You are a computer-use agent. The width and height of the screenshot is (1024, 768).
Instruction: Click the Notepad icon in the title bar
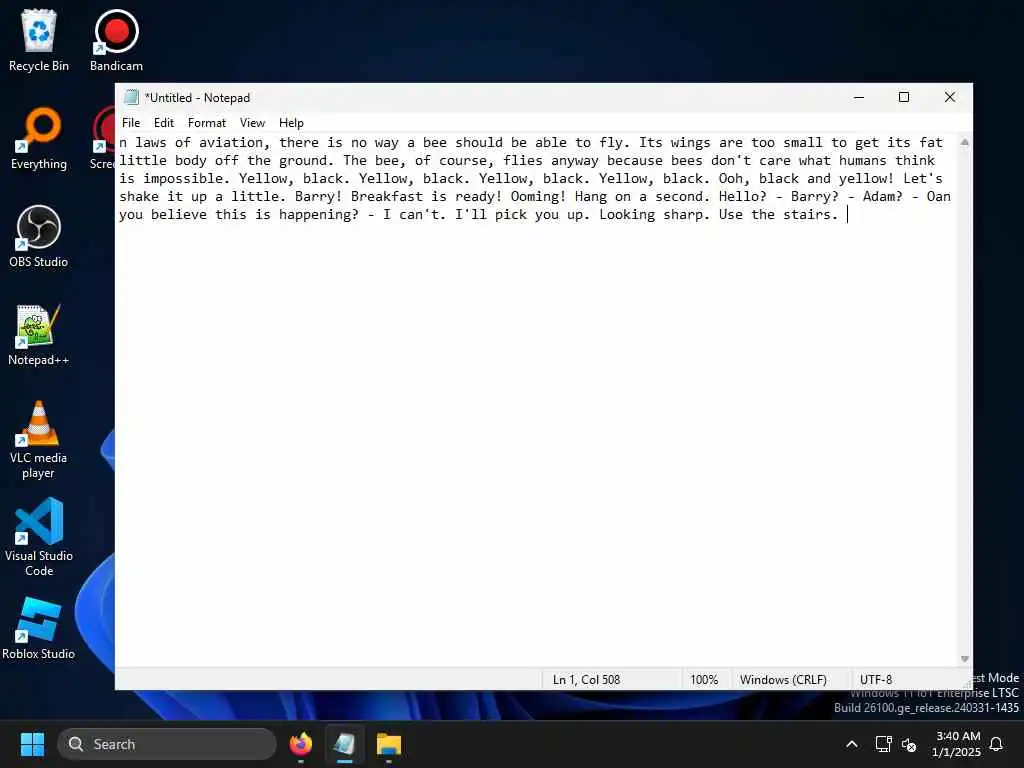click(131, 97)
